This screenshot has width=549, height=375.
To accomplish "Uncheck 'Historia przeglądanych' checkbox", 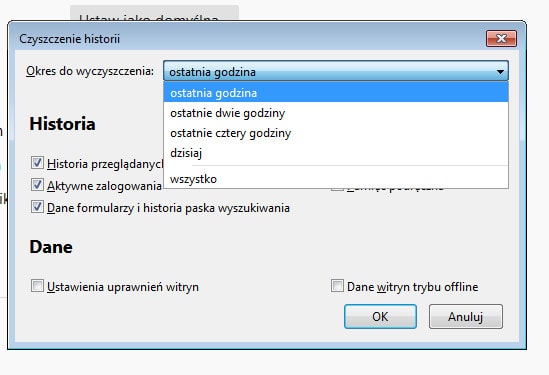I will (37, 163).
